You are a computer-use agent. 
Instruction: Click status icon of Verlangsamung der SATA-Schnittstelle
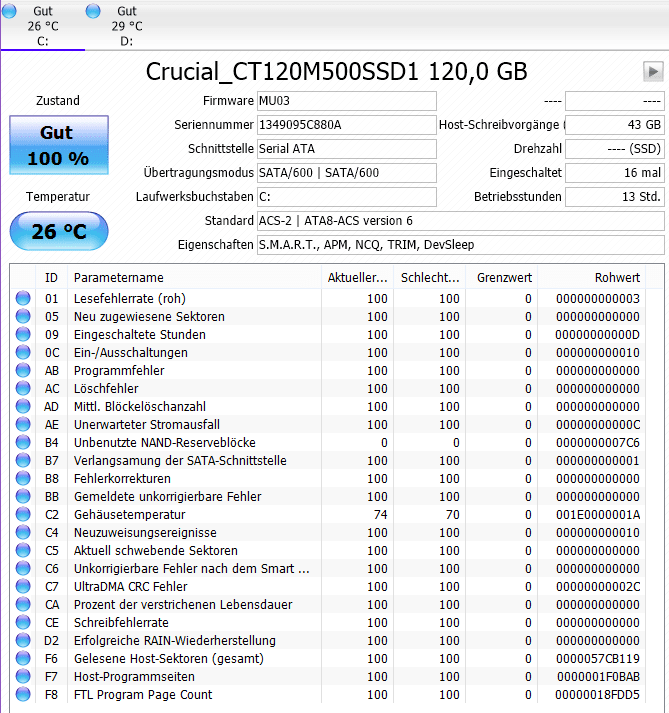pyautogui.click(x=23, y=460)
